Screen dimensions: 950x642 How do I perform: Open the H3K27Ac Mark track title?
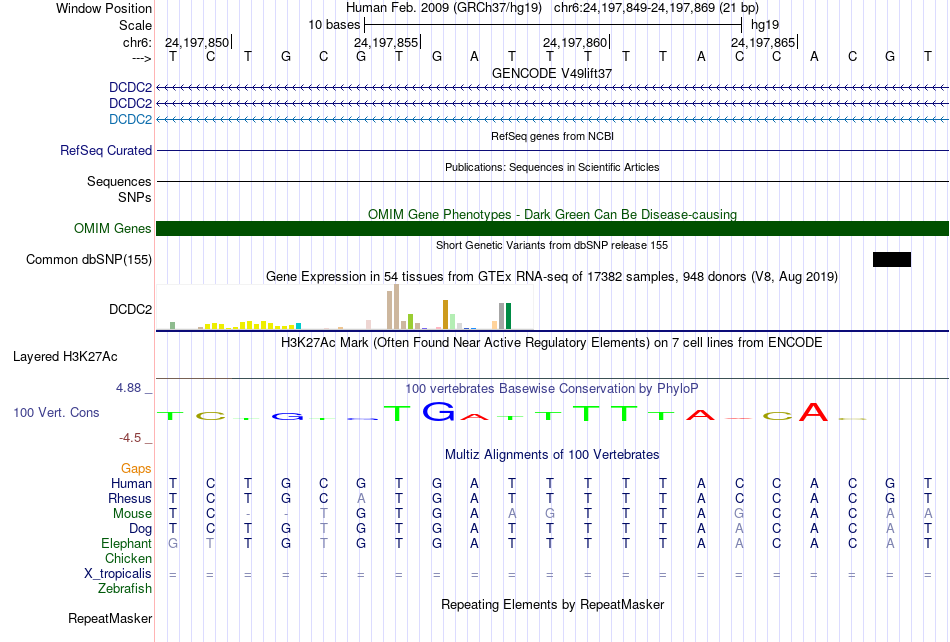[552, 343]
